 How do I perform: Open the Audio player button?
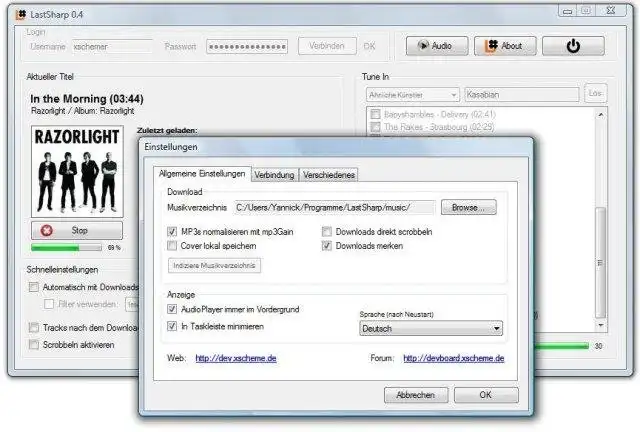(x=437, y=46)
